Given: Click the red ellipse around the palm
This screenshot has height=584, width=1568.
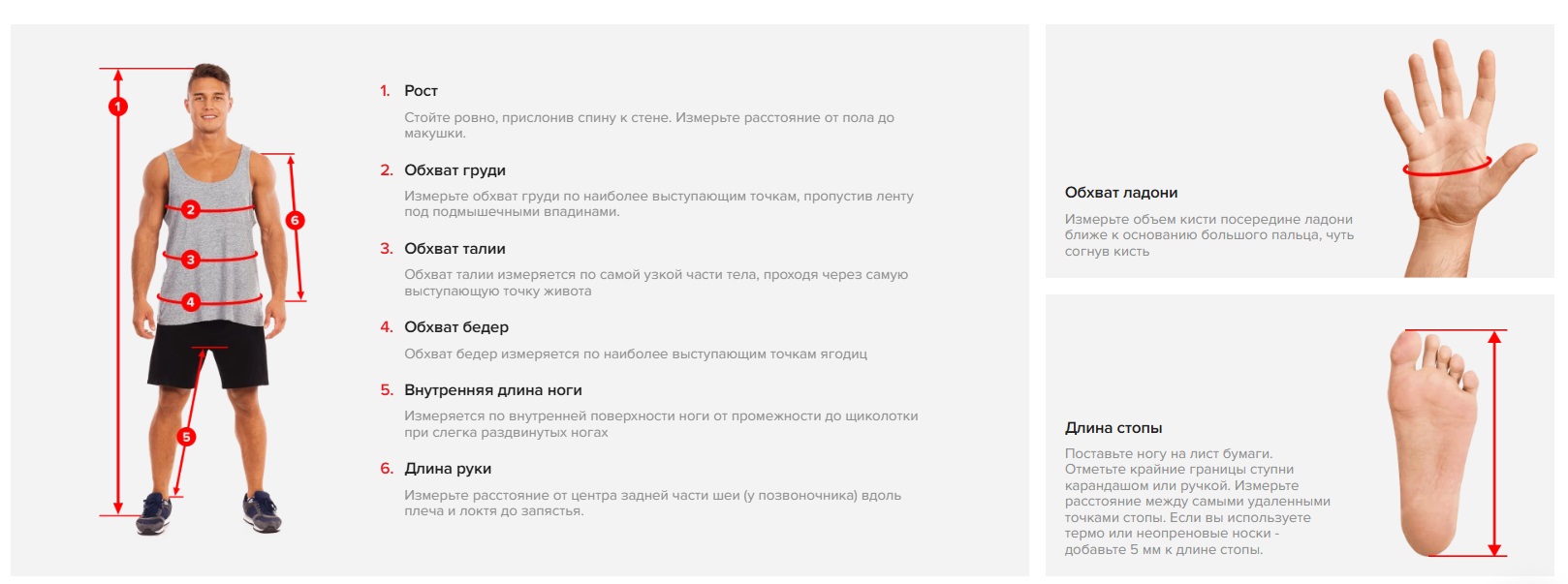Looking at the screenshot, I should point(1447,169).
